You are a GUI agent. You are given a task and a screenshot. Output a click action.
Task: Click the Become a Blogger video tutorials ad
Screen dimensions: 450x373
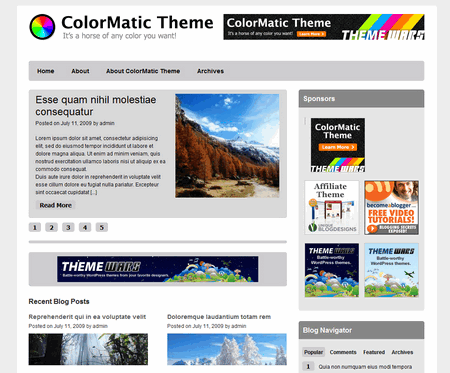coord(392,208)
